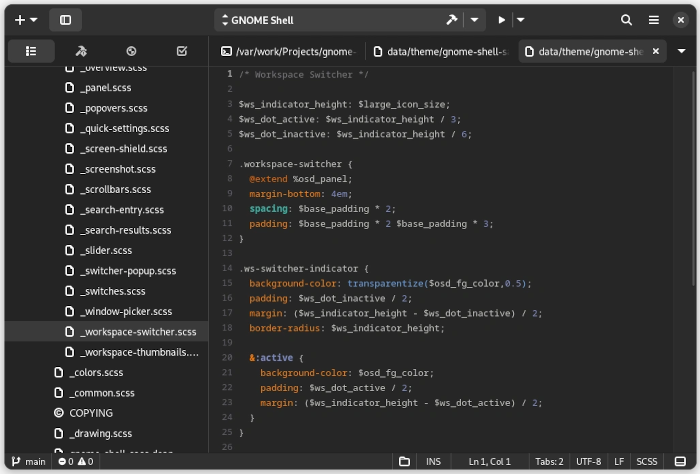
Task: Change the SCSS language setting
Action: (x=647, y=461)
